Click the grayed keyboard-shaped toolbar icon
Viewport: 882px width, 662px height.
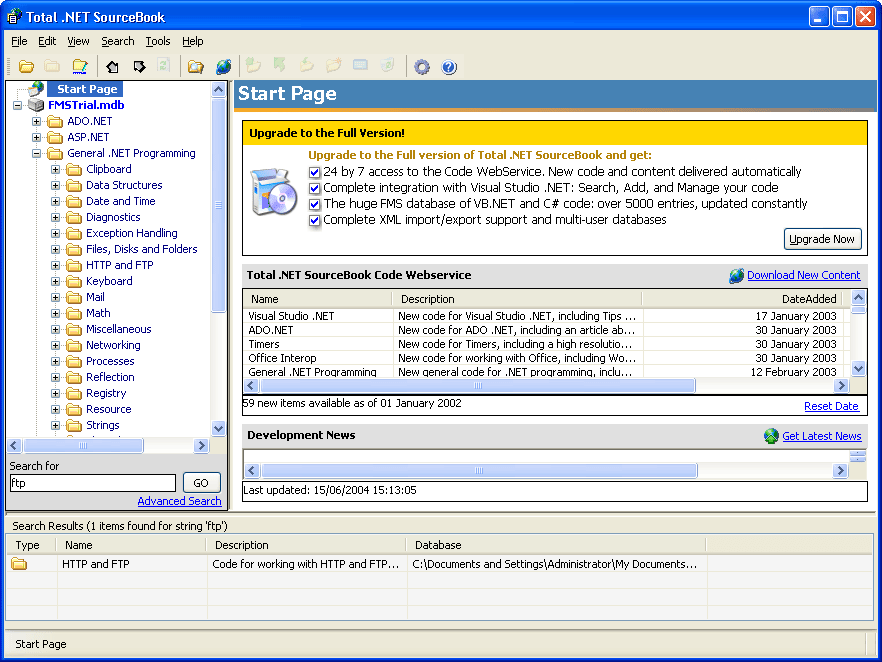click(x=361, y=65)
